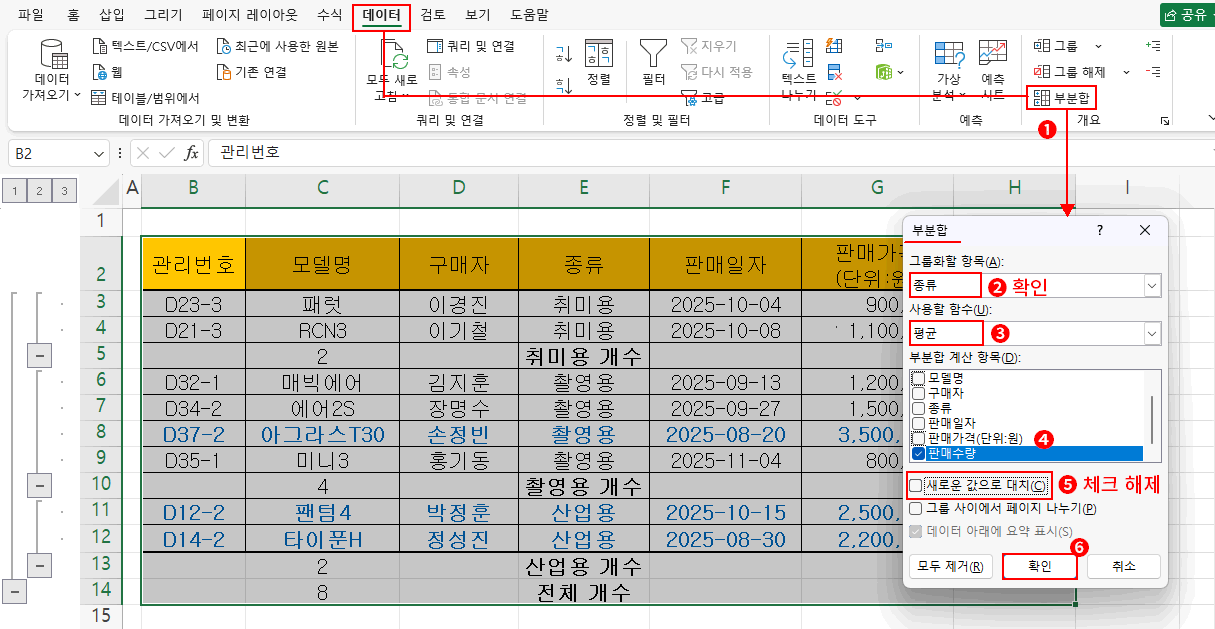Click outline level 2 button
The height and width of the screenshot is (629, 1215).
coord(40,190)
